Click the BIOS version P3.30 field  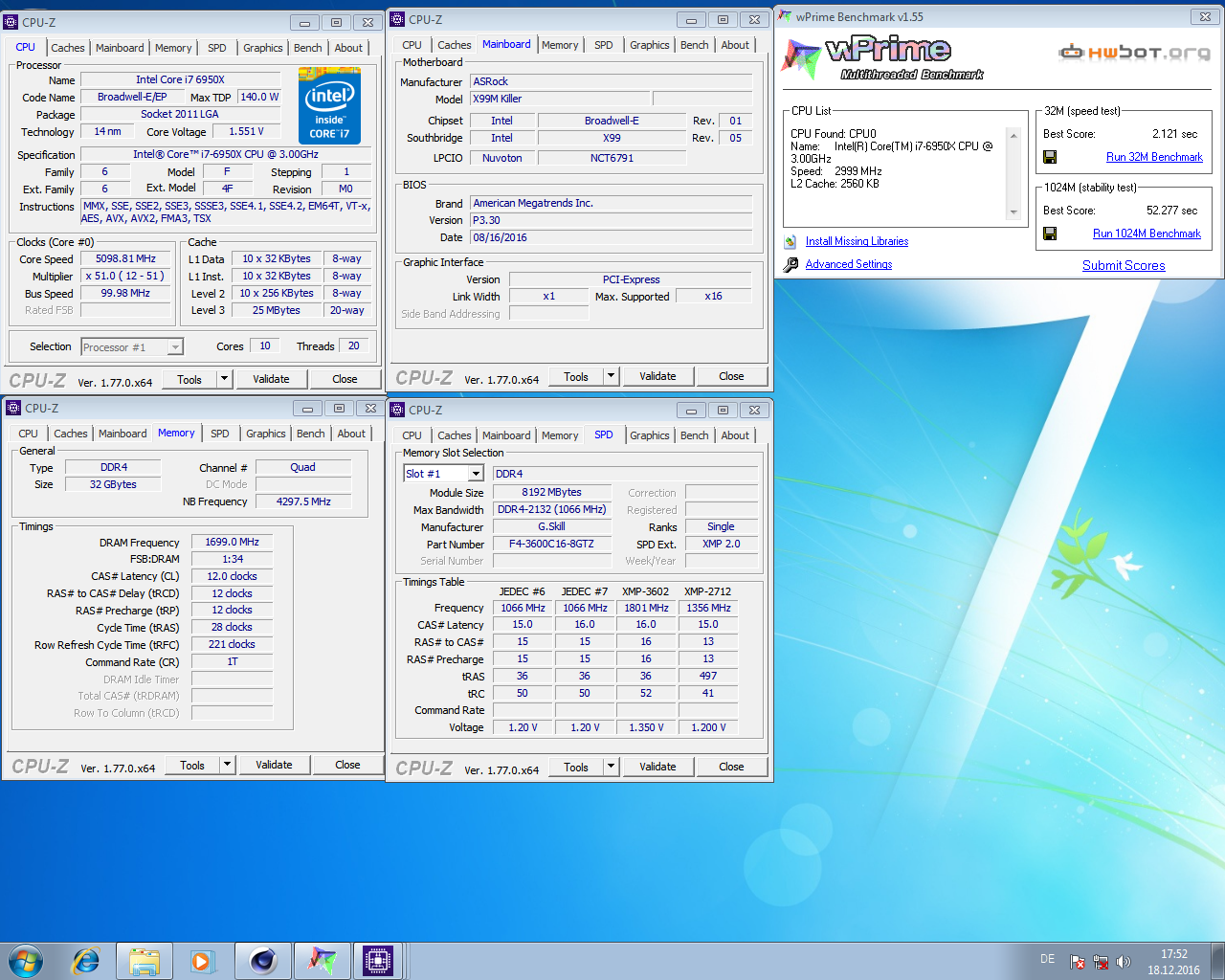click(612, 220)
